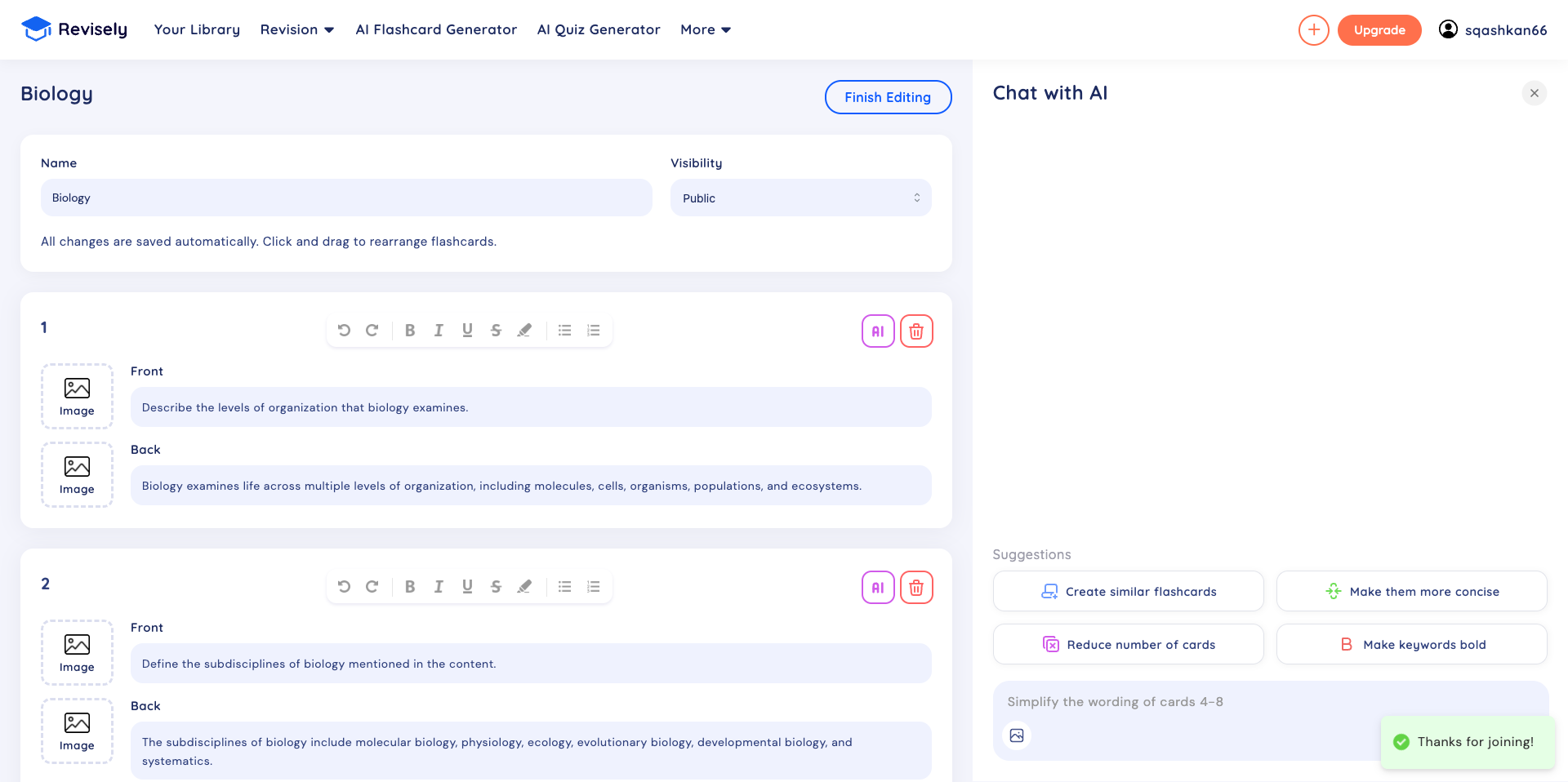Screen dimensions: 1568x782
Task: Toggle underline formatting on card 1
Action: tap(467, 331)
